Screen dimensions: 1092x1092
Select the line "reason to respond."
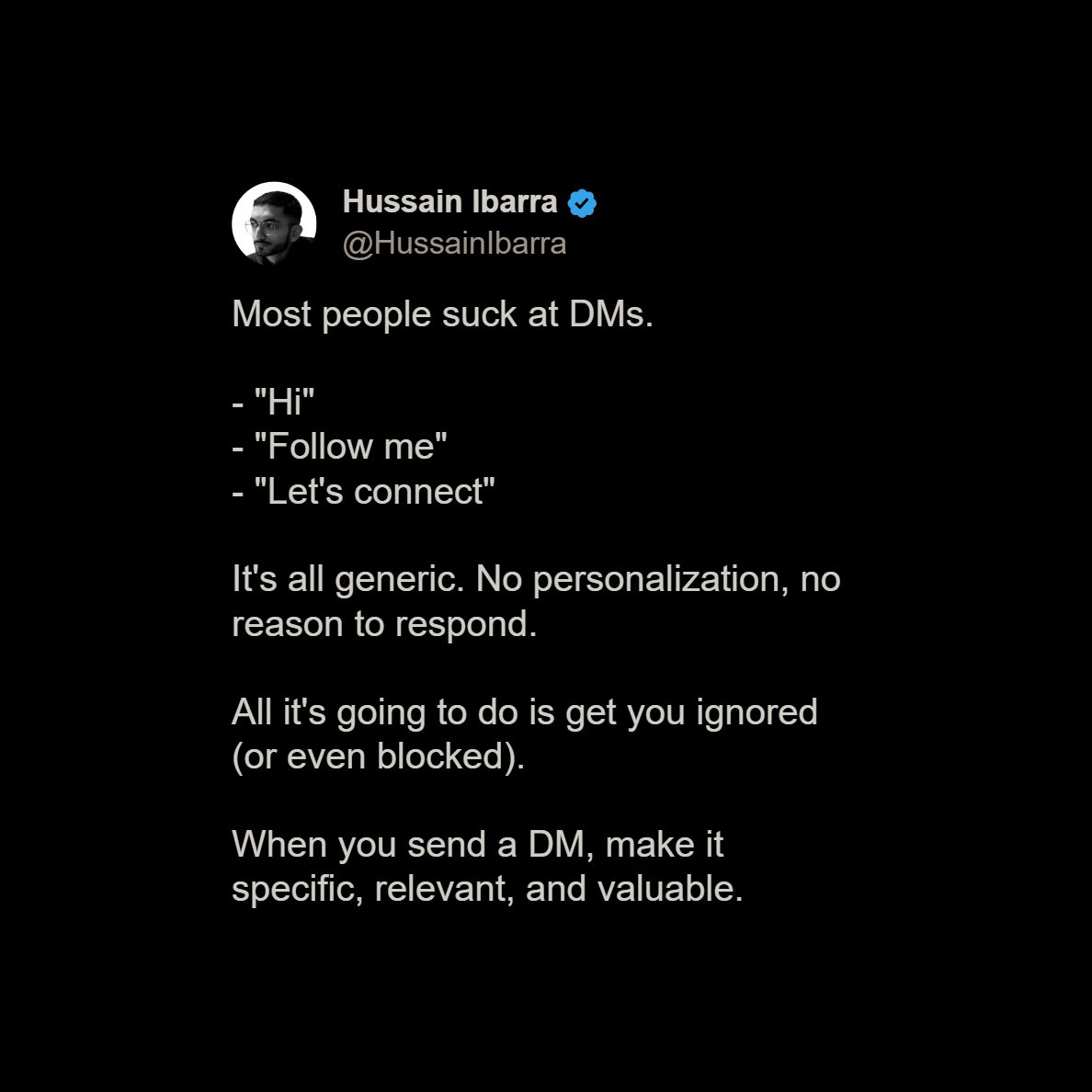click(384, 624)
